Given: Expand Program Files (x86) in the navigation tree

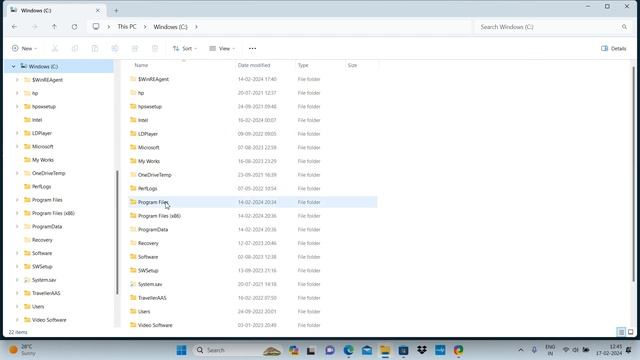Looking at the screenshot, I should [17, 213].
